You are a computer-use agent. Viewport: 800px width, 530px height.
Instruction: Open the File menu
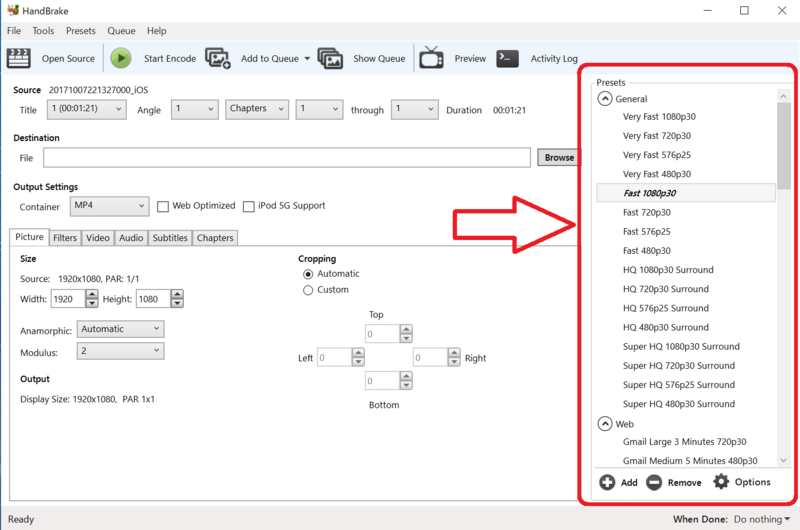tap(14, 31)
